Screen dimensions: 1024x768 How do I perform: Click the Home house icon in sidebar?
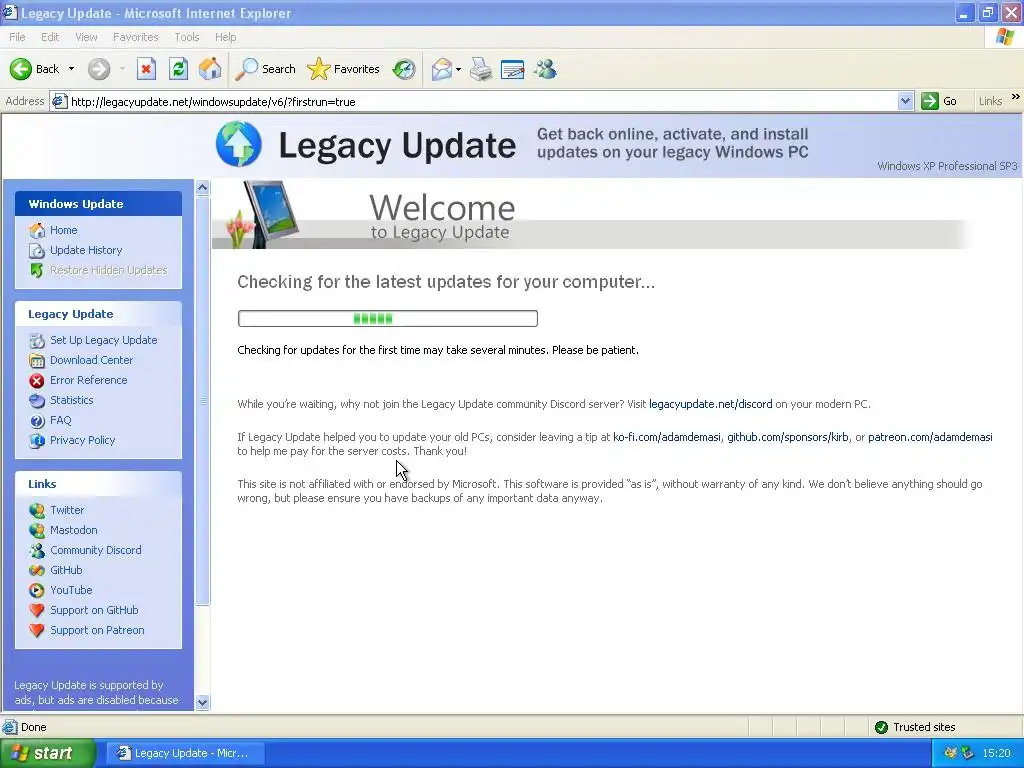[37, 230]
